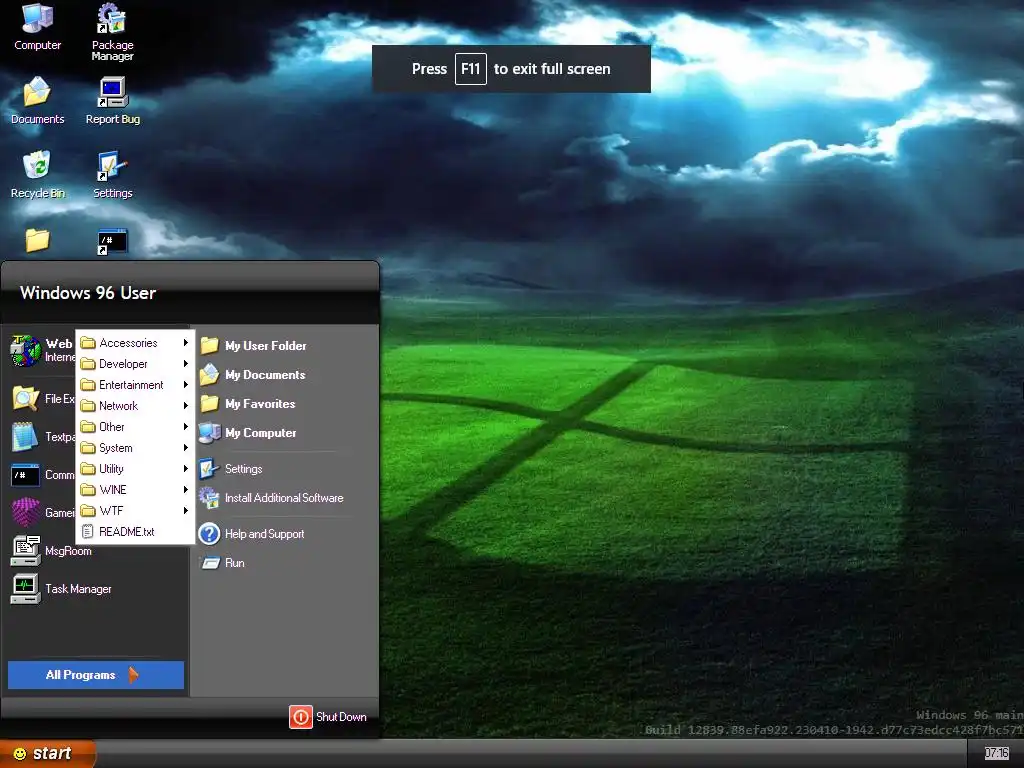
Task: Select the WTF folder menu entry
Action: [x=135, y=511]
